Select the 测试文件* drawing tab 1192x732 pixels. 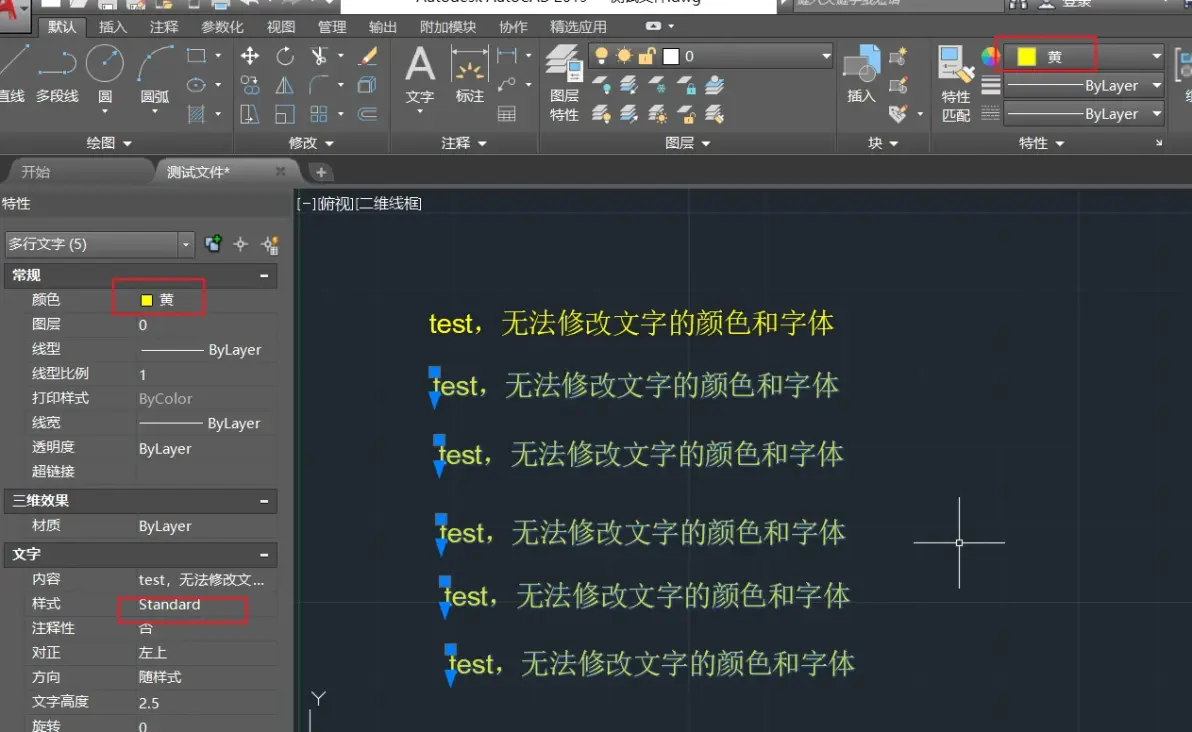[198, 172]
